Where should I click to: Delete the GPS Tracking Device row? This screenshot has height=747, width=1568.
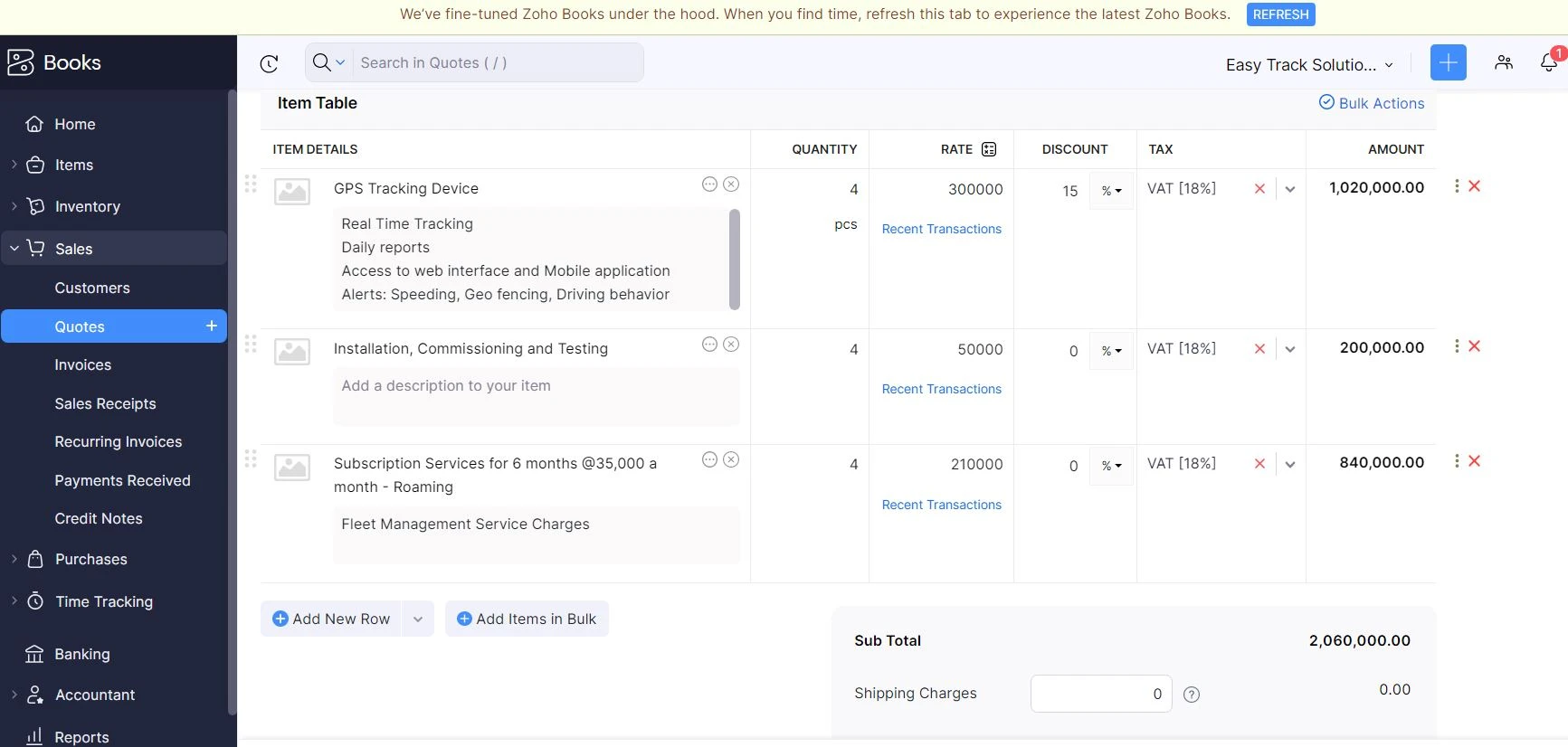tap(1474, 186)
